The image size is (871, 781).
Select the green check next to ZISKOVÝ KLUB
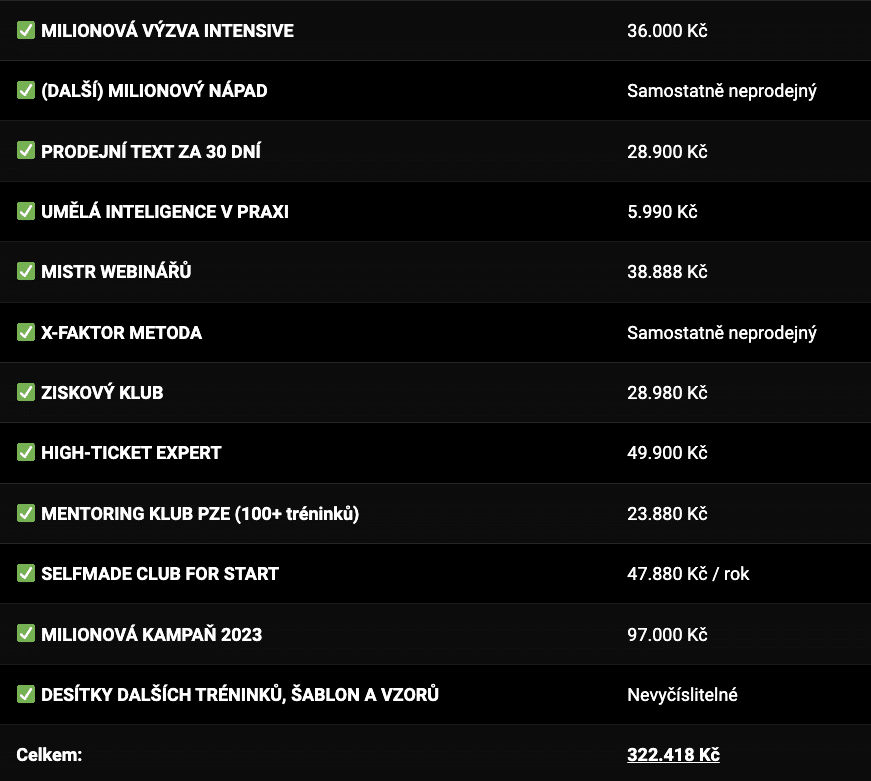coord(26,392)
